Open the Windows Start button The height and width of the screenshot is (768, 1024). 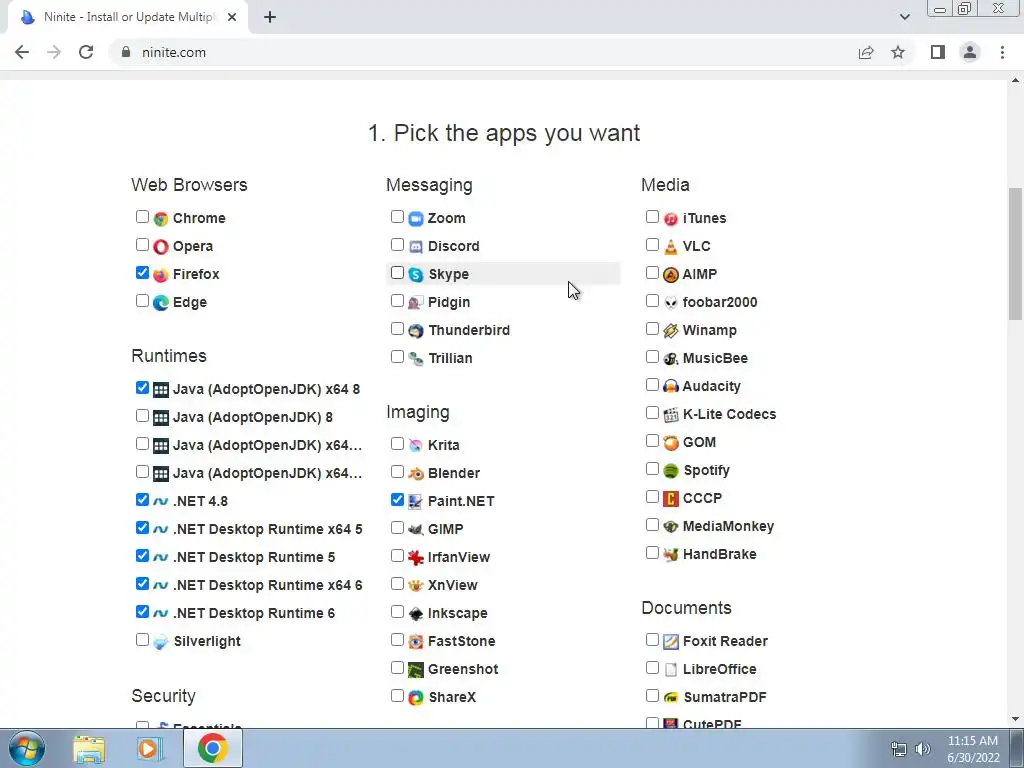[x=26, y=748]
